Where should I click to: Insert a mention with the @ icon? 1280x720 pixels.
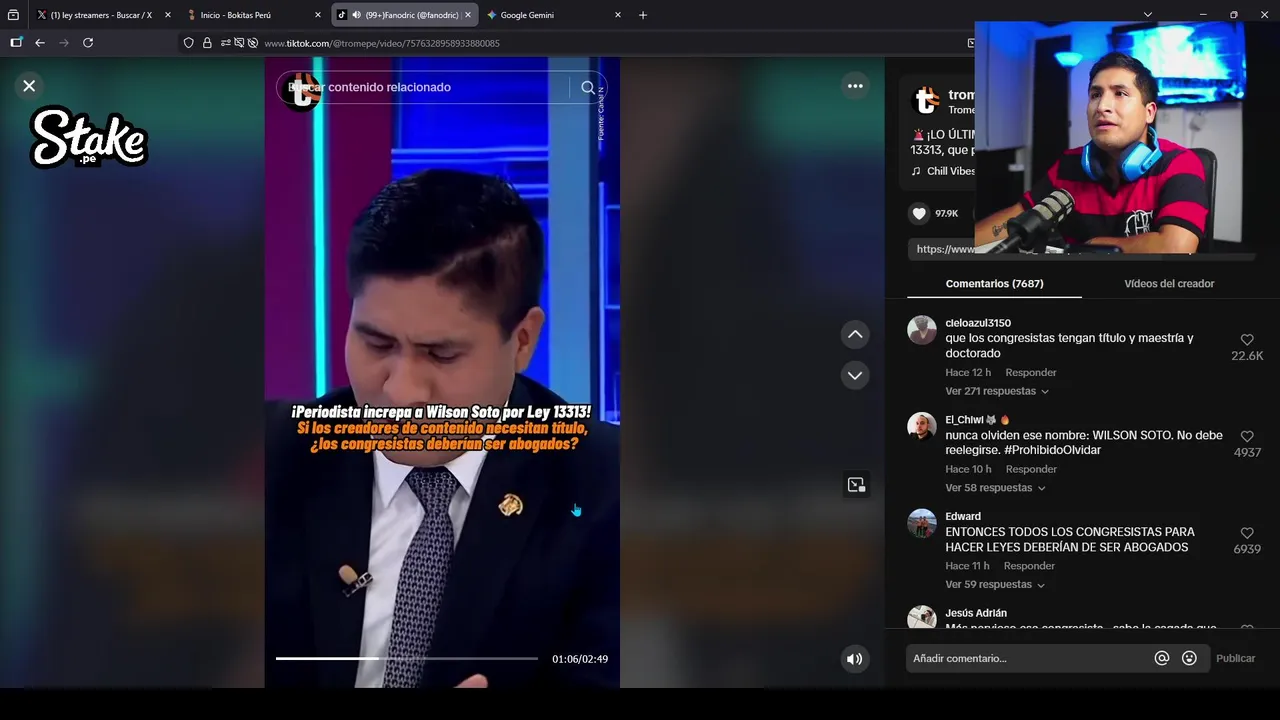tap(1162, 658)
